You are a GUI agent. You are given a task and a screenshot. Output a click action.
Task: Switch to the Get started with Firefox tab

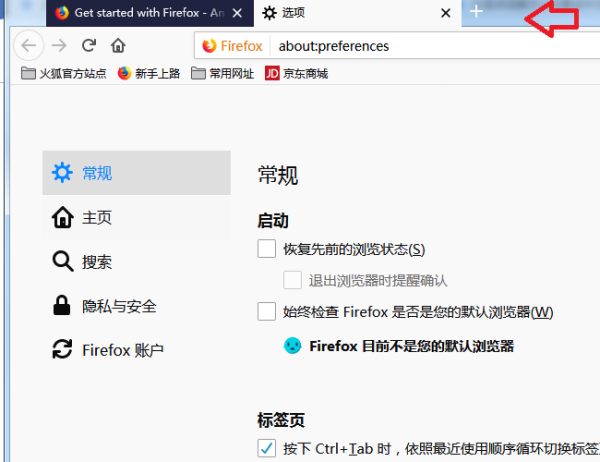click(x=150, y=13)
